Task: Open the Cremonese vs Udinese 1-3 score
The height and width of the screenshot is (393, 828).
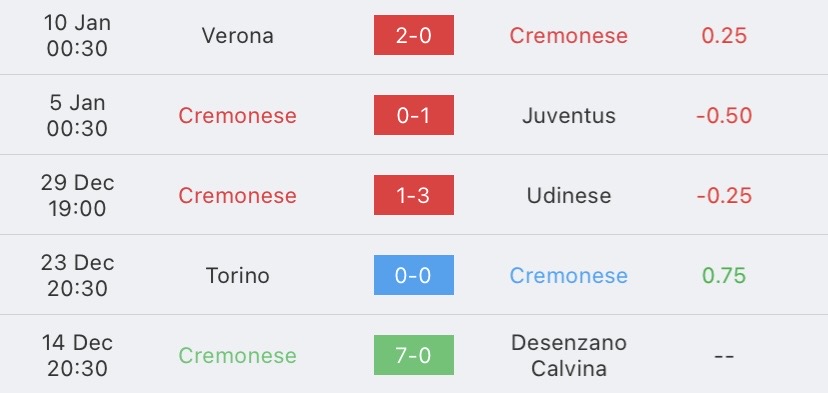Action: pos(413,195)
